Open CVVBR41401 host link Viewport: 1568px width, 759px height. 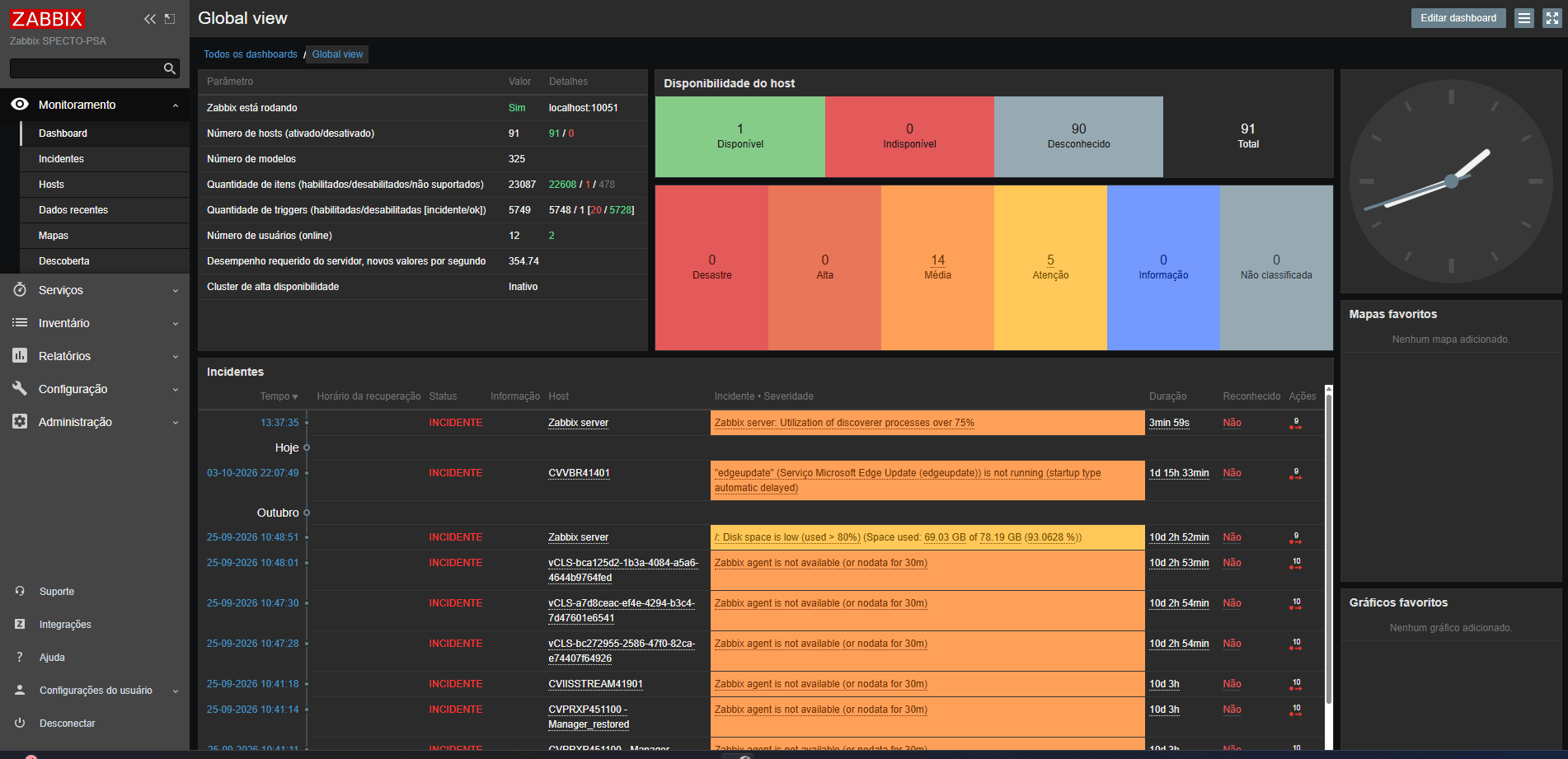click(x=579, y=473)
